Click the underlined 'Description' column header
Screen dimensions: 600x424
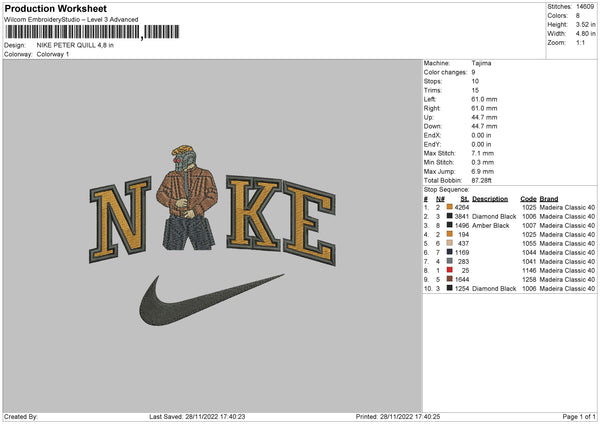point(490,199)
